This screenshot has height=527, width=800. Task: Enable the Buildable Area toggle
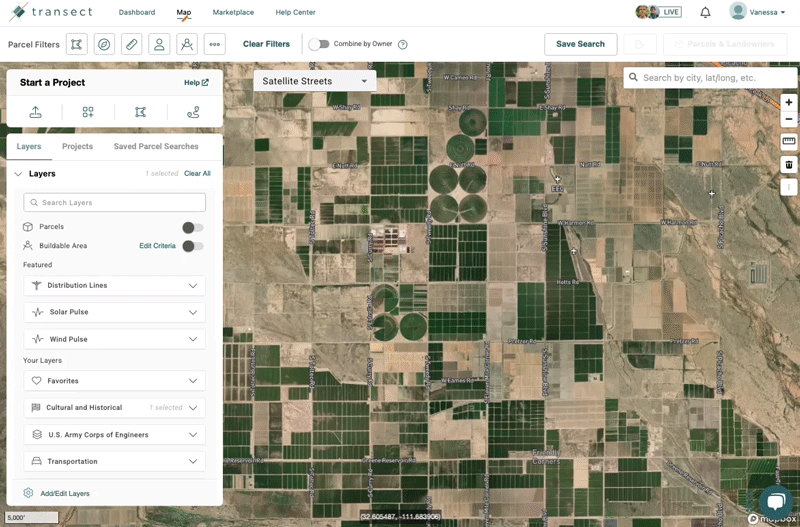coord(192,246)
